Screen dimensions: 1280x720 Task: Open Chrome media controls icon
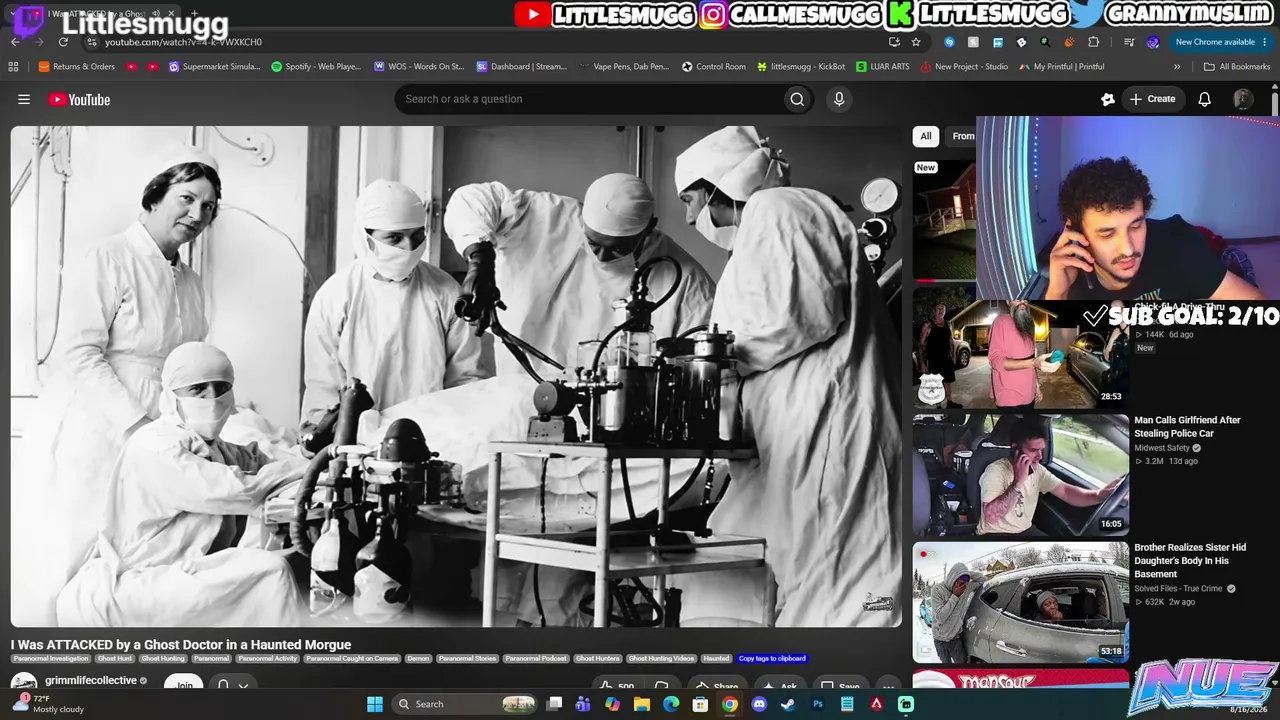(x=1129, y=42)
